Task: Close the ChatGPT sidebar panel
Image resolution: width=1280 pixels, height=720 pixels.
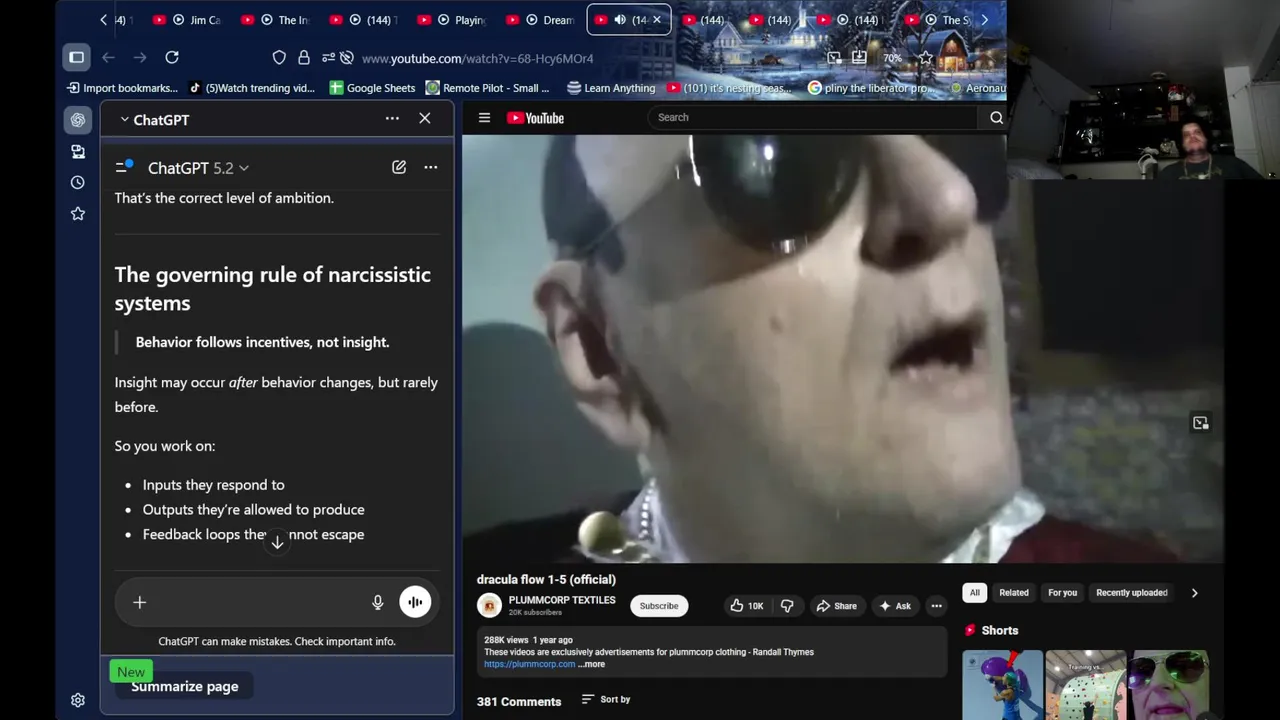Action: (x=425, y=118)
